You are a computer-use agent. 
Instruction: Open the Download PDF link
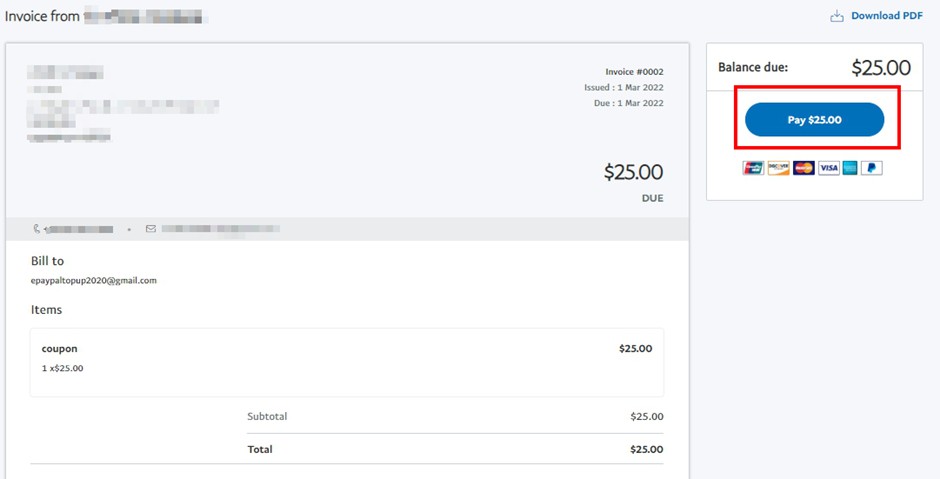tap(887, 16)
